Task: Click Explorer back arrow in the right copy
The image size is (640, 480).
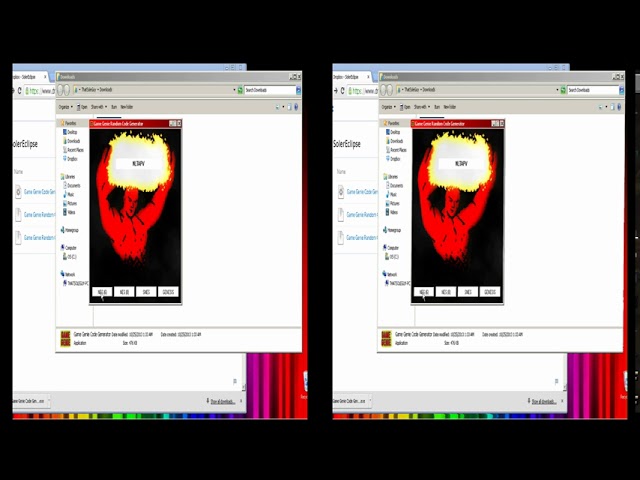Action: point(383,90)
